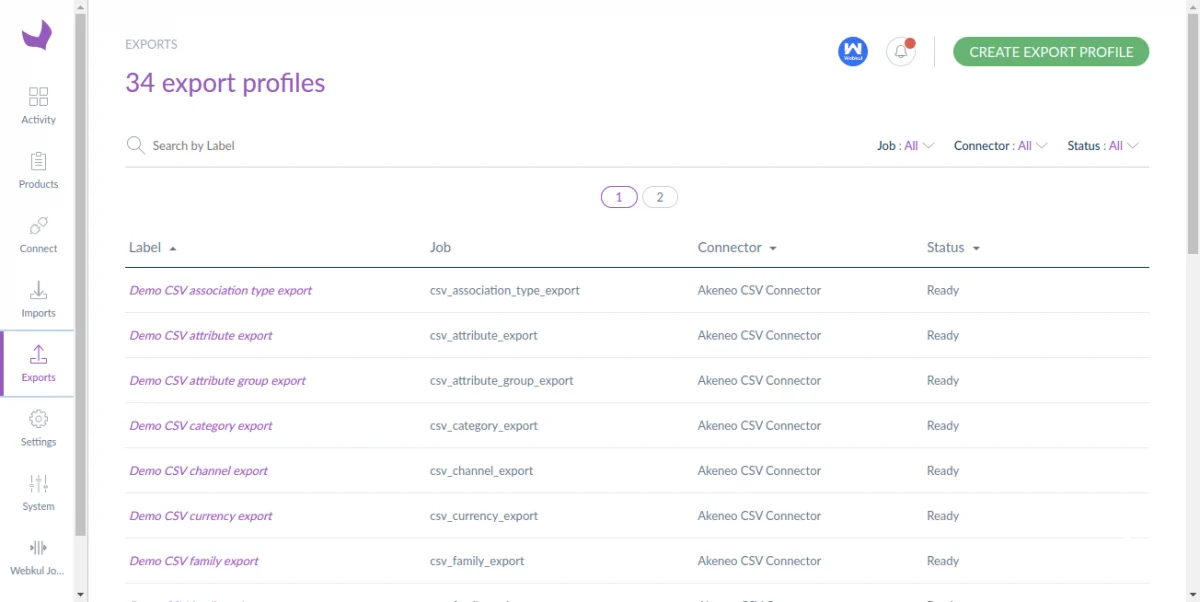The image size is (1200, 602).
Task: Open the Activity section in the sidebar
Action: [x=38, y=105]
